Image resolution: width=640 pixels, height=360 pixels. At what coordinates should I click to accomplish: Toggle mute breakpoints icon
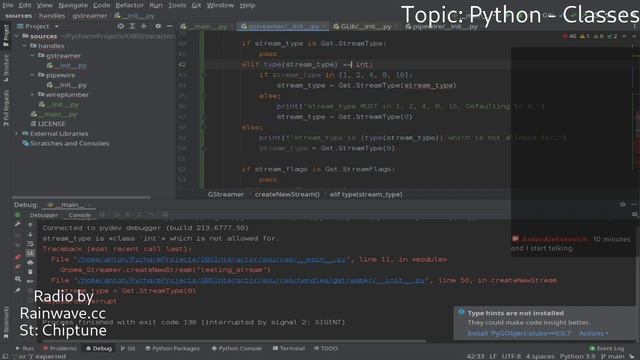(x=18, y=267)
